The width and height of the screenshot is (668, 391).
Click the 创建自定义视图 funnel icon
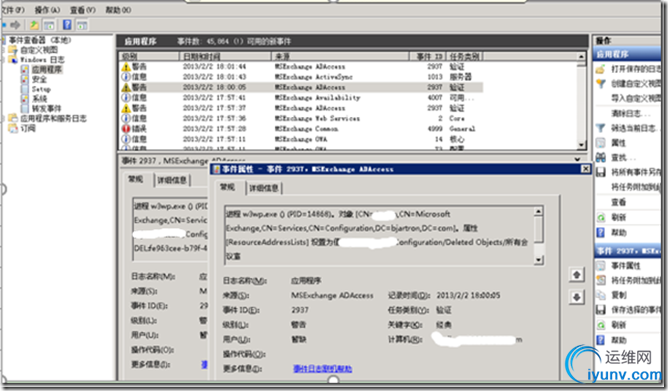pyautogui.click(x=600, y=83)
